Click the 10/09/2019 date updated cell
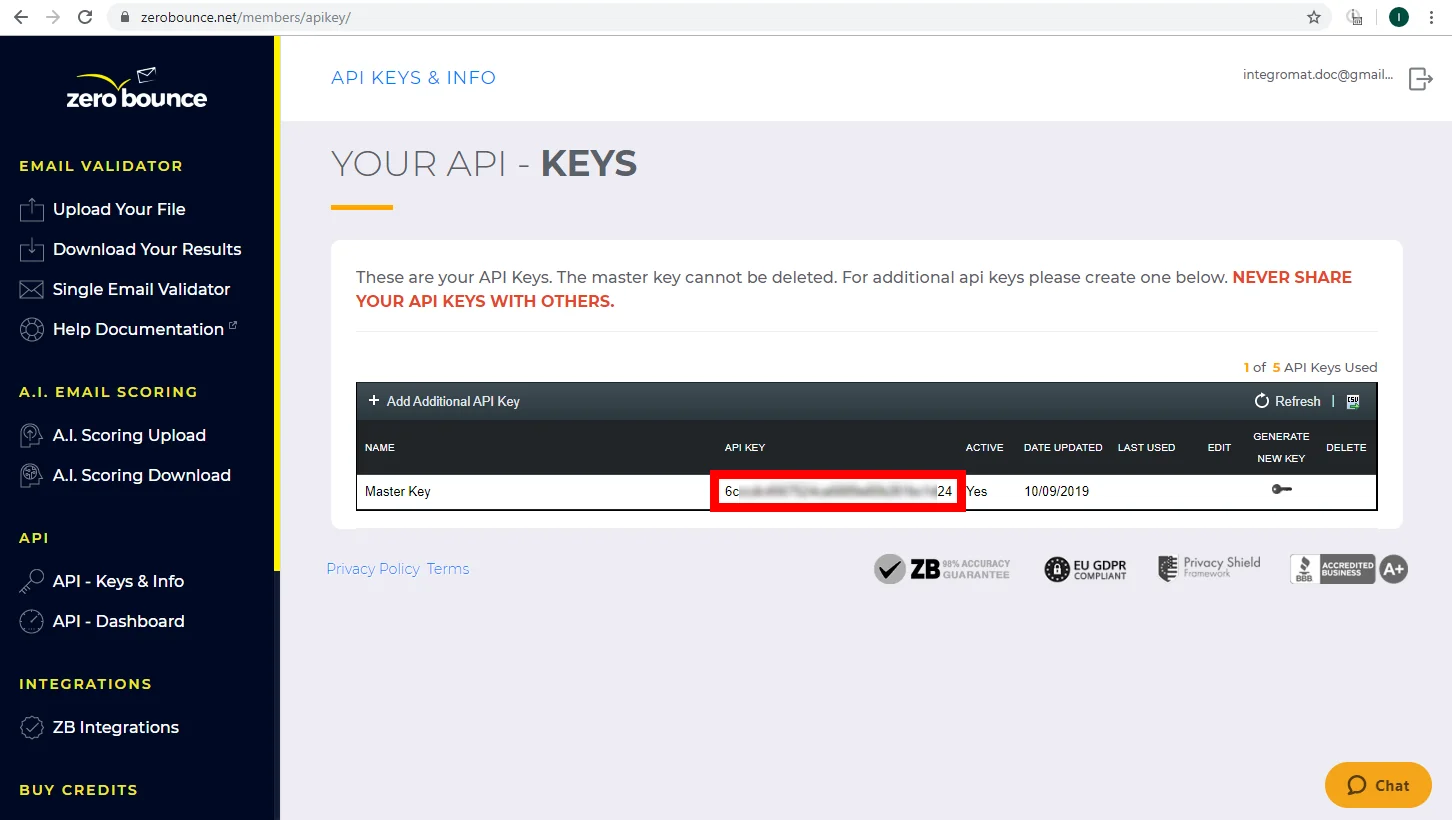Image resolution: width=1452 pixels, height=820 pixels. tap(1057, 492)
